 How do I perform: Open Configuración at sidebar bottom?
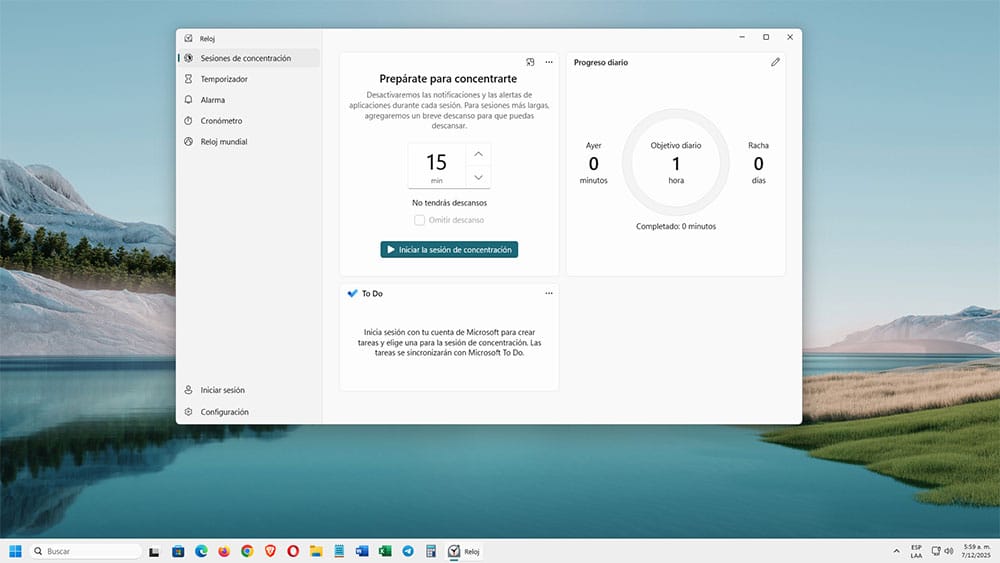click(249, 412)
